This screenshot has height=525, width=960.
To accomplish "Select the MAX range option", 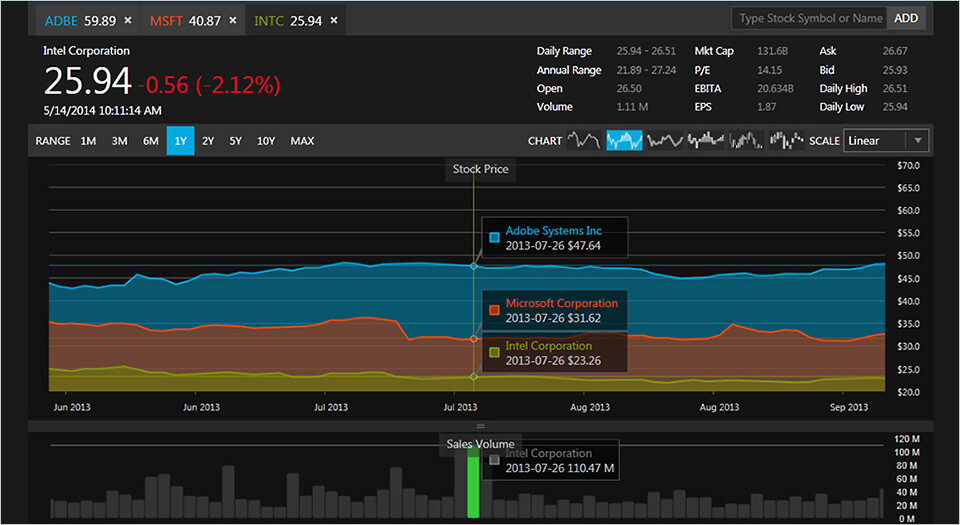I will coord(302,141).
